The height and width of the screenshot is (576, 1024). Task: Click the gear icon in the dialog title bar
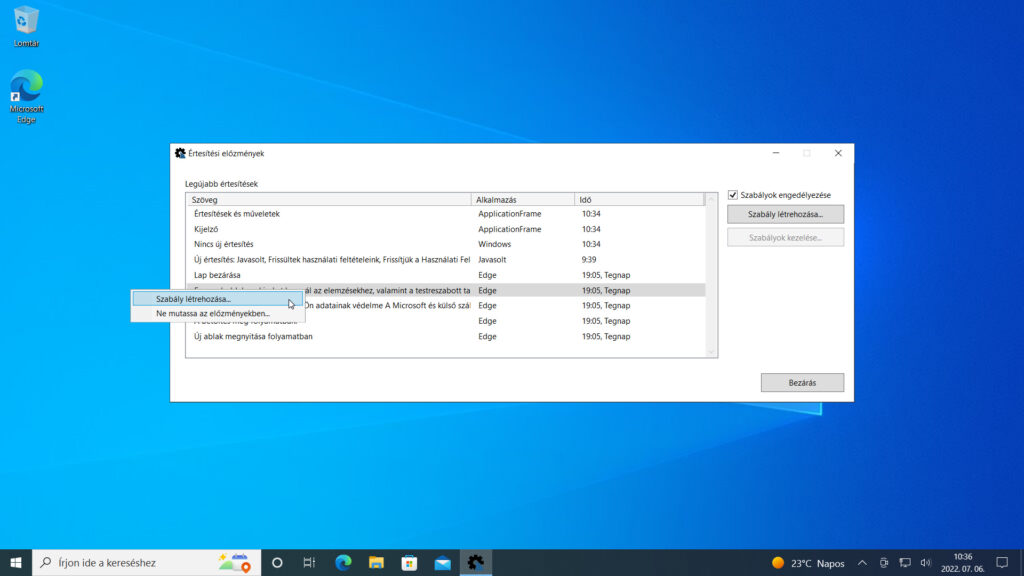coord(180,153)
